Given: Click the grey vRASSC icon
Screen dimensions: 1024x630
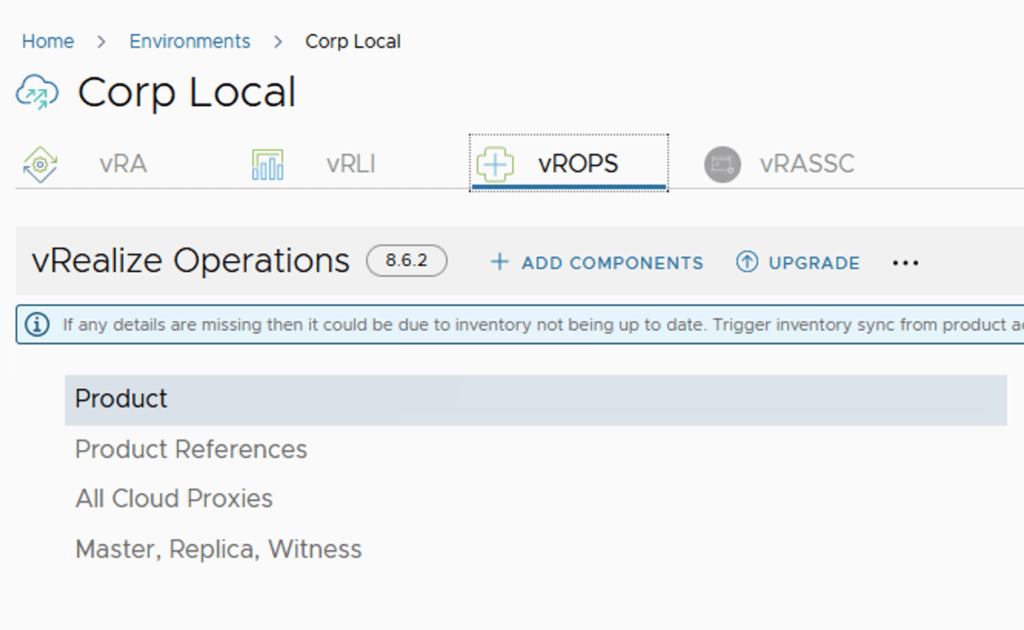Looking at the screenshot, I should click(x=722, y=164).
